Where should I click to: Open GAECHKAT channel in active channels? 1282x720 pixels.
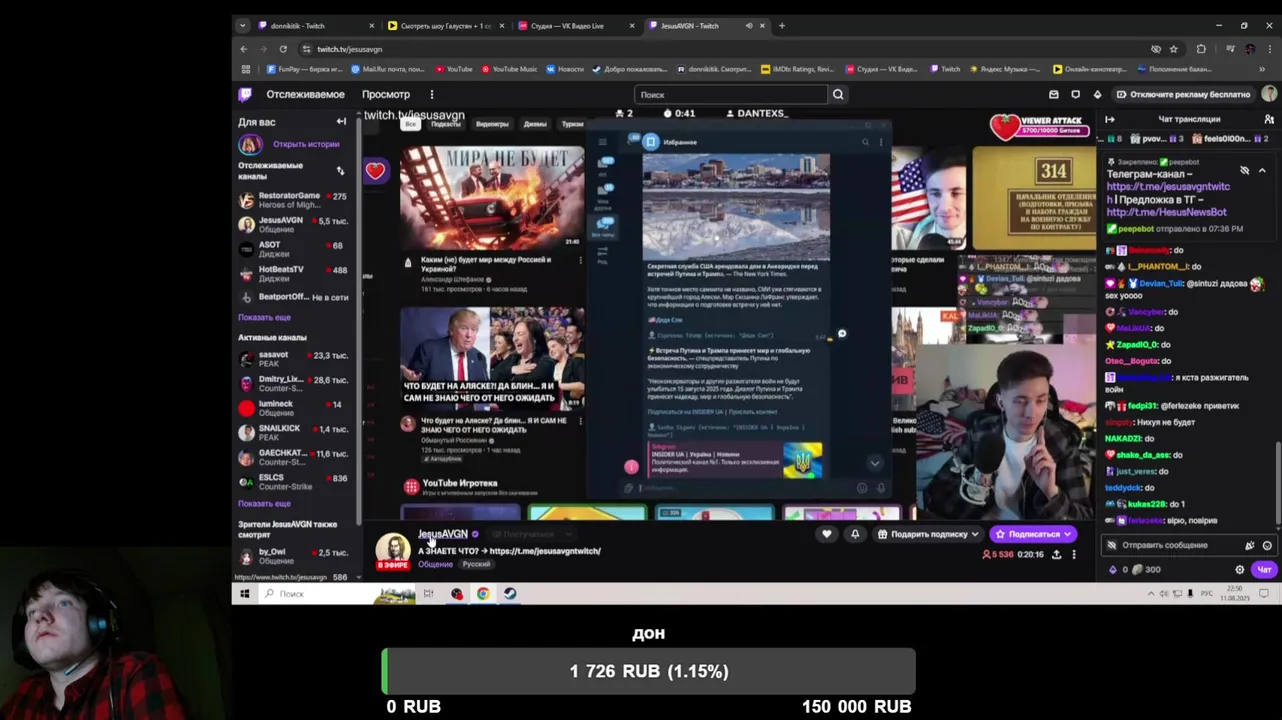tap(293, 457)
